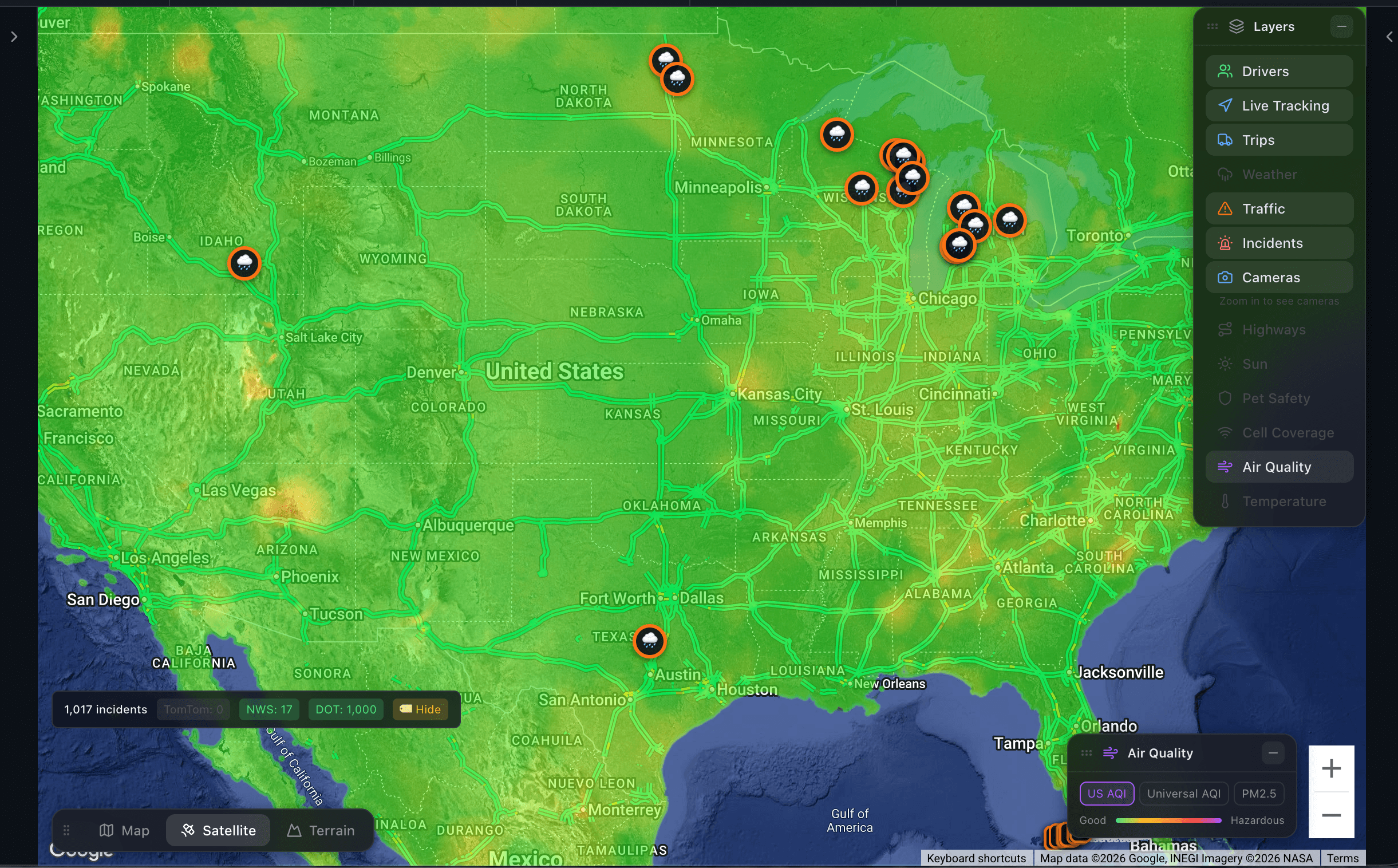Collapse the Layers panel

point(1342,26)
